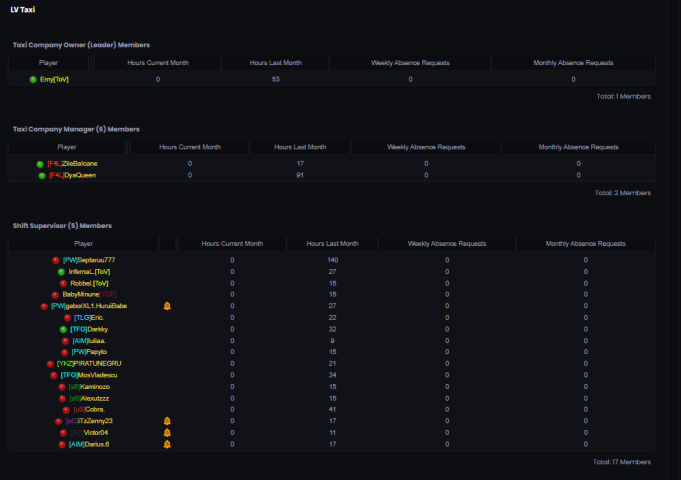Select Taxi Company Owner (Leader) Members heading
The height and width of the screenshot is (480, 681).
click(x=81, y=45)
